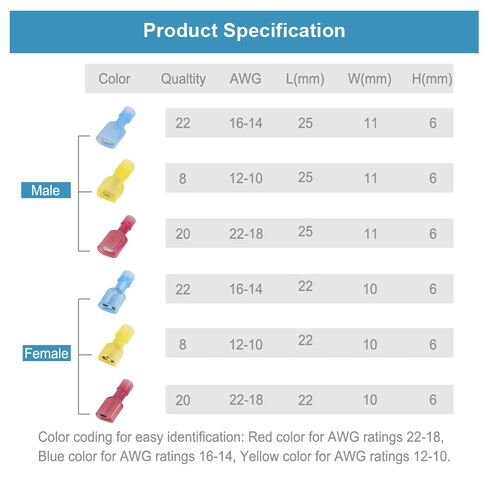Click the 16-14 AWG value in blue male row
This screenshot has width=488, height=488.
pyautogui.click(x=246, y=123)
